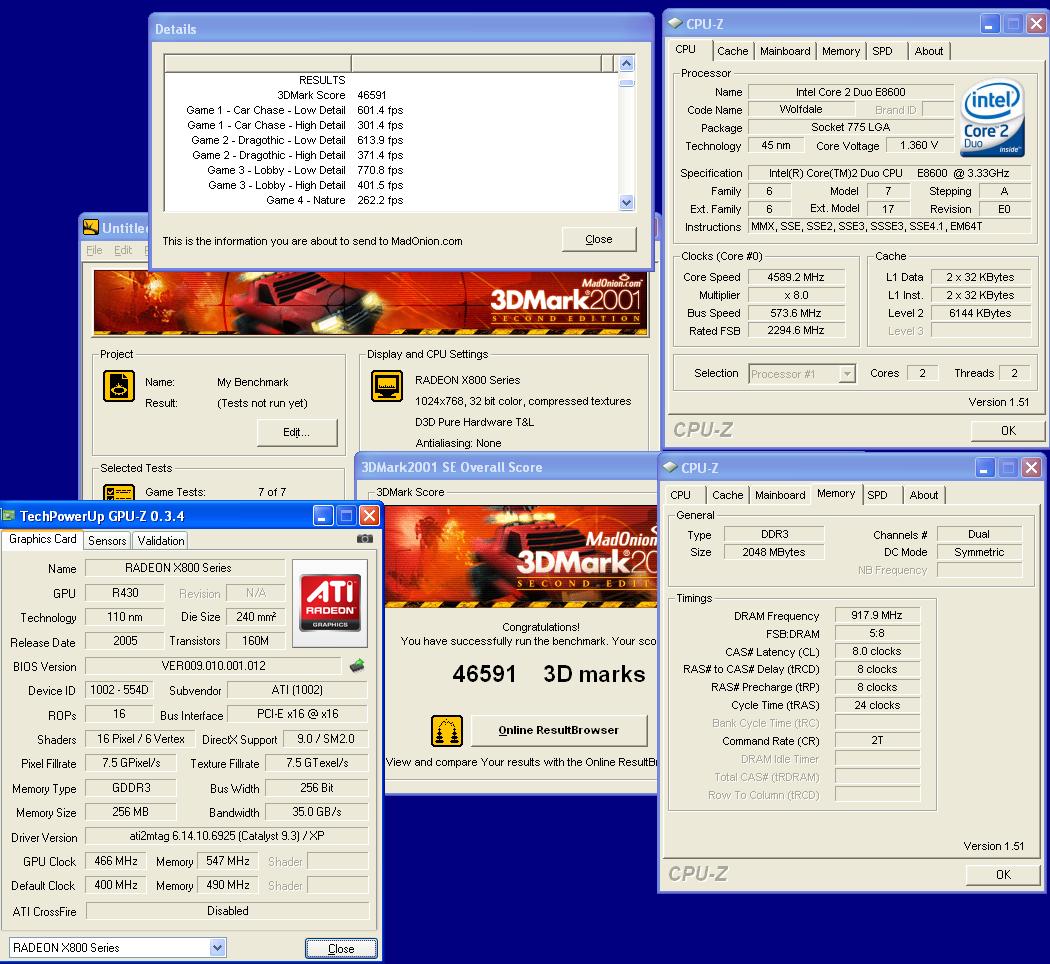
Task: Click the DRAM Frequency value 917.9 MHz
Action: (x=877, y=615)
